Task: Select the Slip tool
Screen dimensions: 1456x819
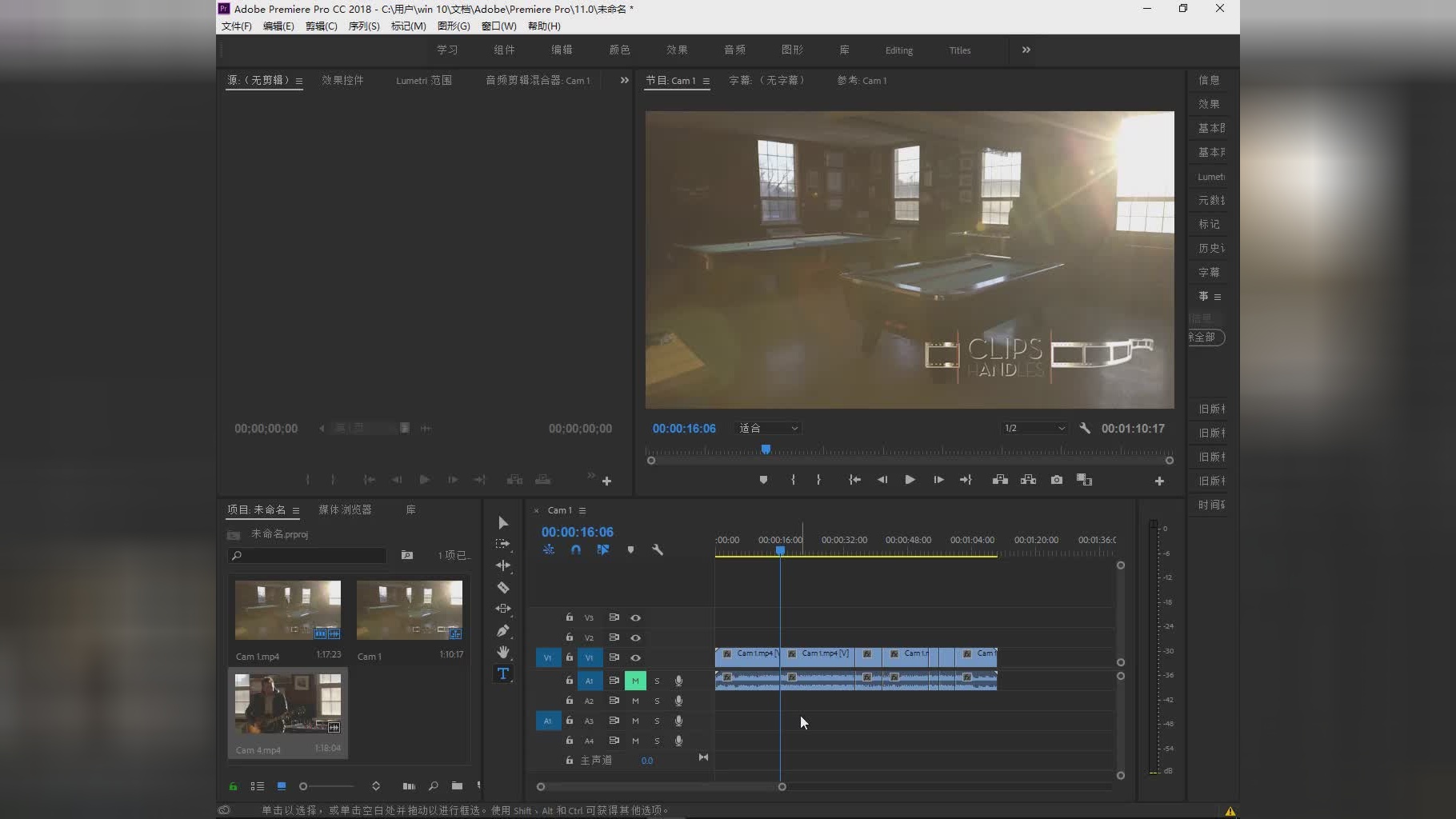Action: click(x=503, y=609)
